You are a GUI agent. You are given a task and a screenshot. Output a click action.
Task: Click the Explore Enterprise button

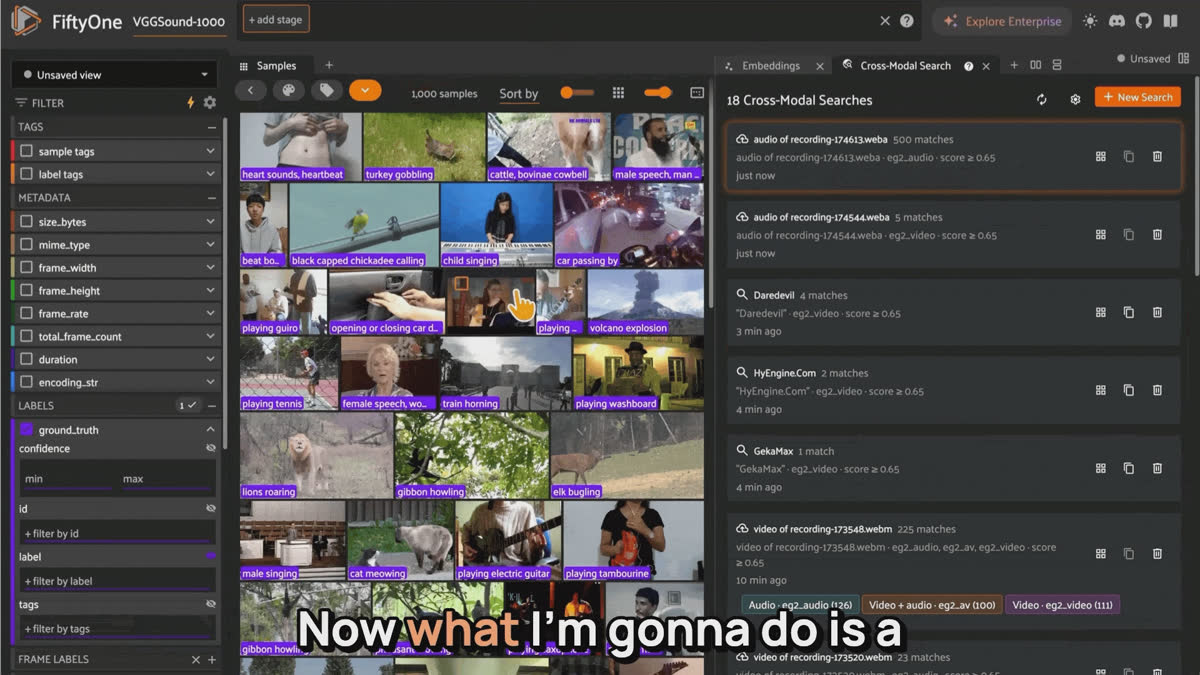1002,21
